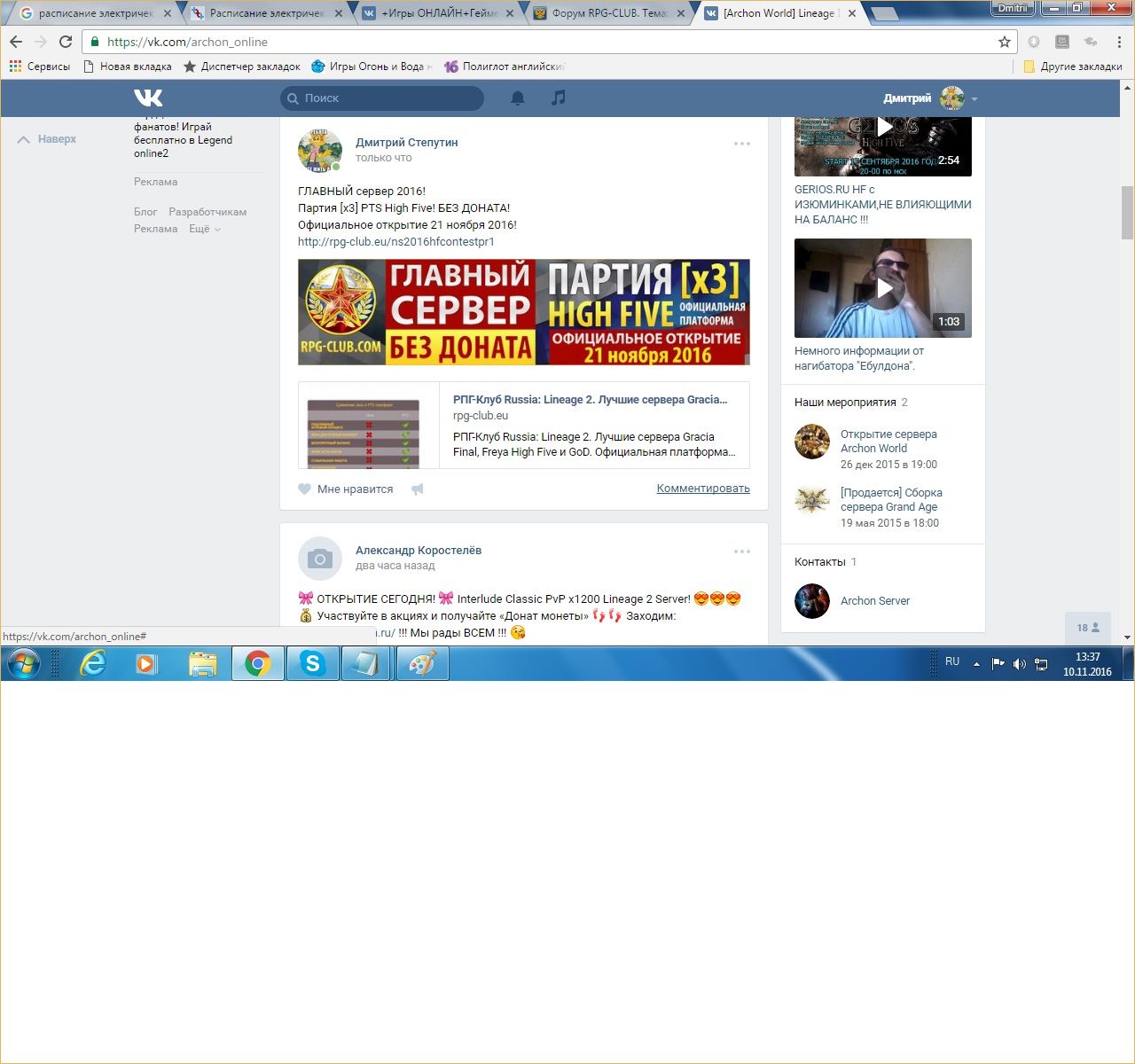Viewport: 1135px width, 1064px height.
Task: Open the notifications bell icon
Action: click(518, 98)
